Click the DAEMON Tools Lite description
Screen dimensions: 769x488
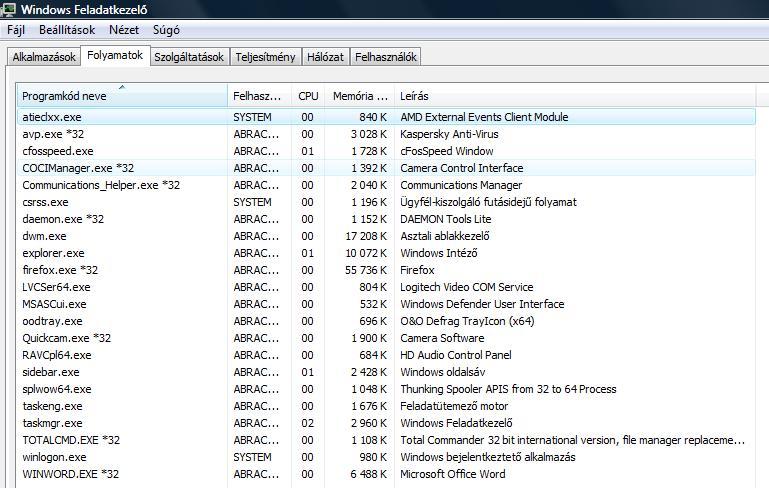tap(446, 219)
